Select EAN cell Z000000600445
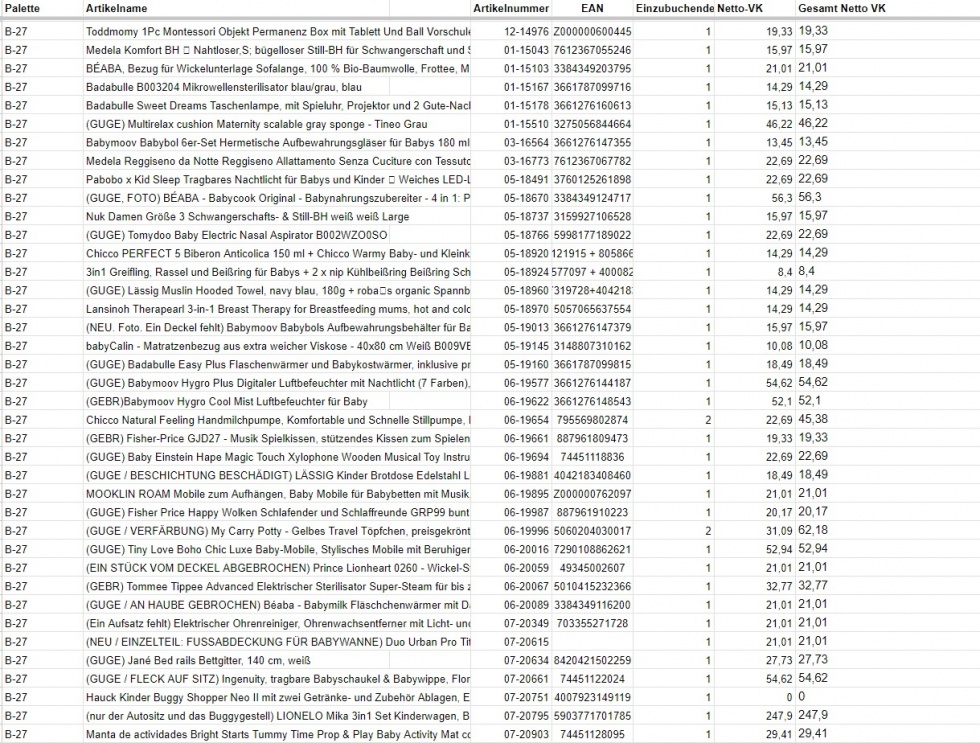 (x=592, y=31)
